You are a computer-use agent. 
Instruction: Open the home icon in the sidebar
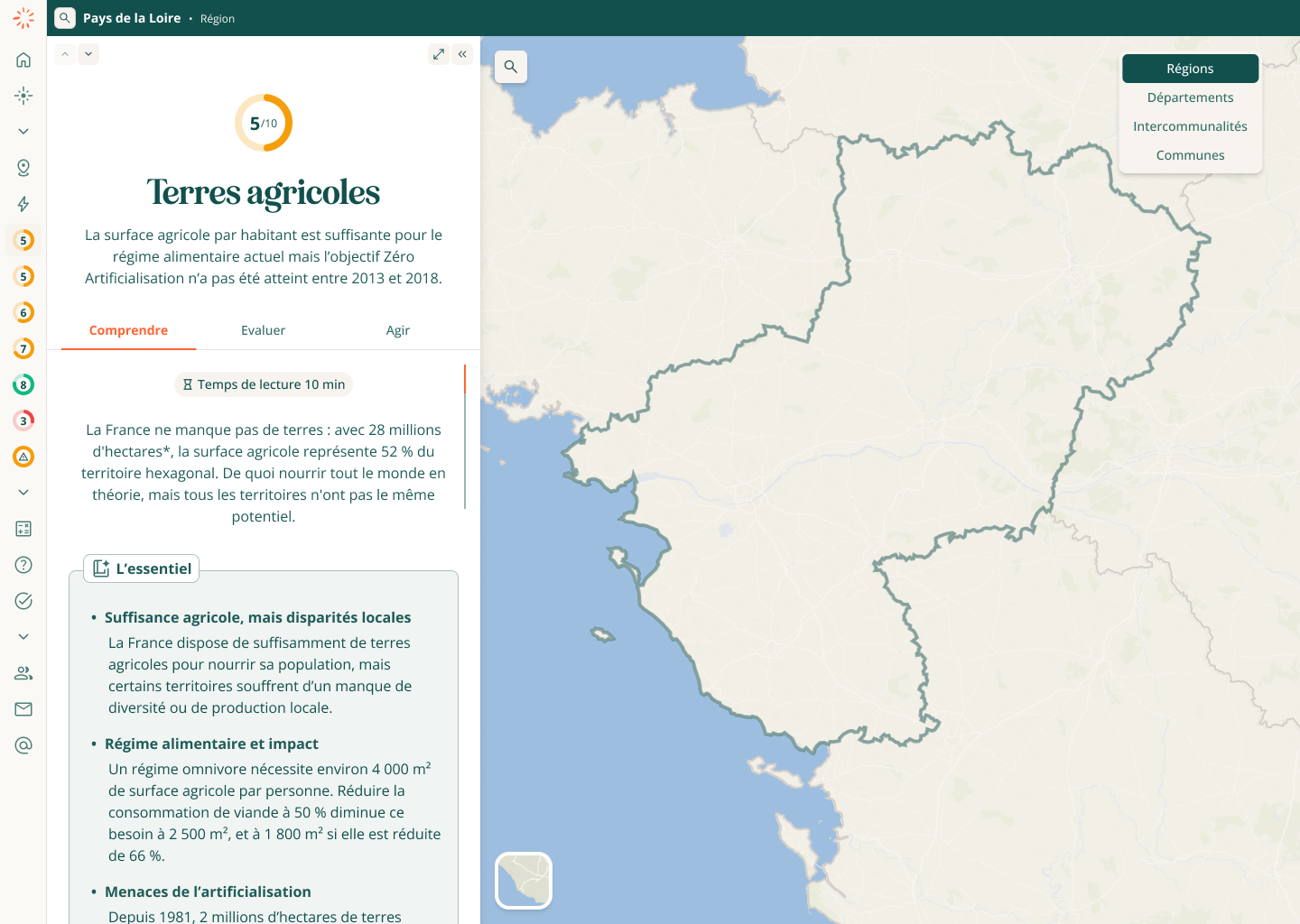click(x=23, y=60)
